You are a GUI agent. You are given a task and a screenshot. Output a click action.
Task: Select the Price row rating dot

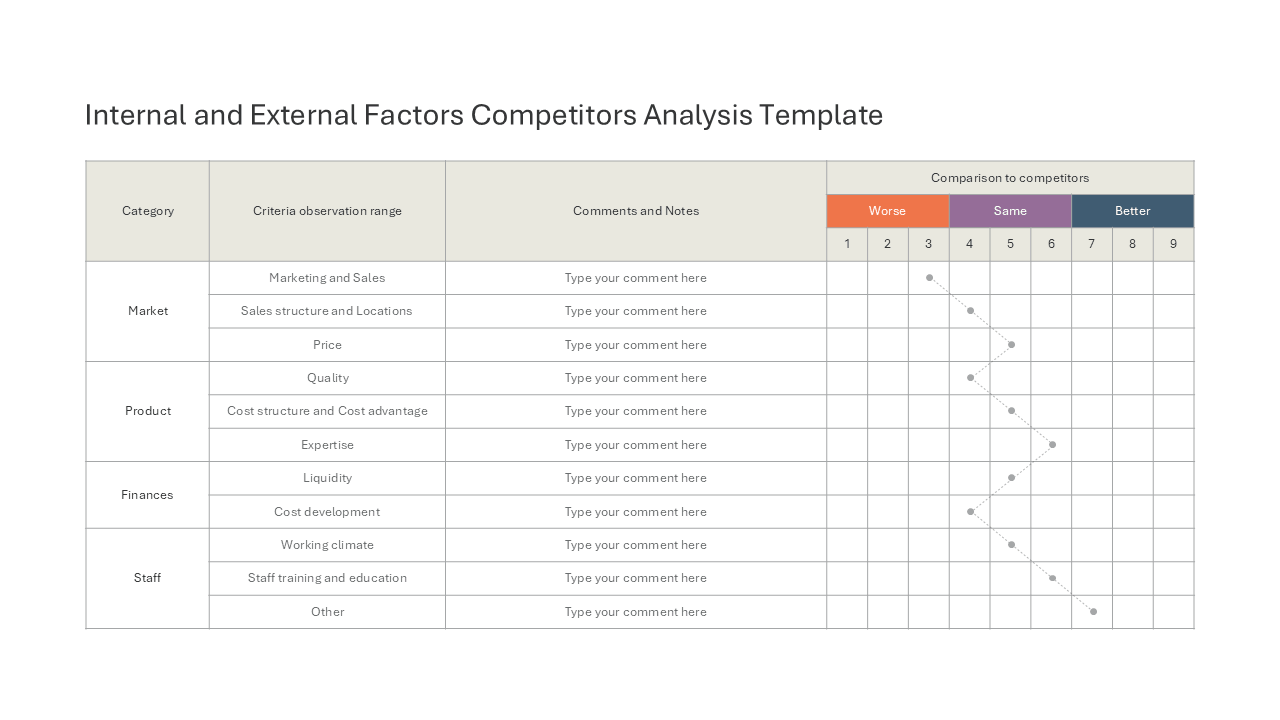[1011, 344]
